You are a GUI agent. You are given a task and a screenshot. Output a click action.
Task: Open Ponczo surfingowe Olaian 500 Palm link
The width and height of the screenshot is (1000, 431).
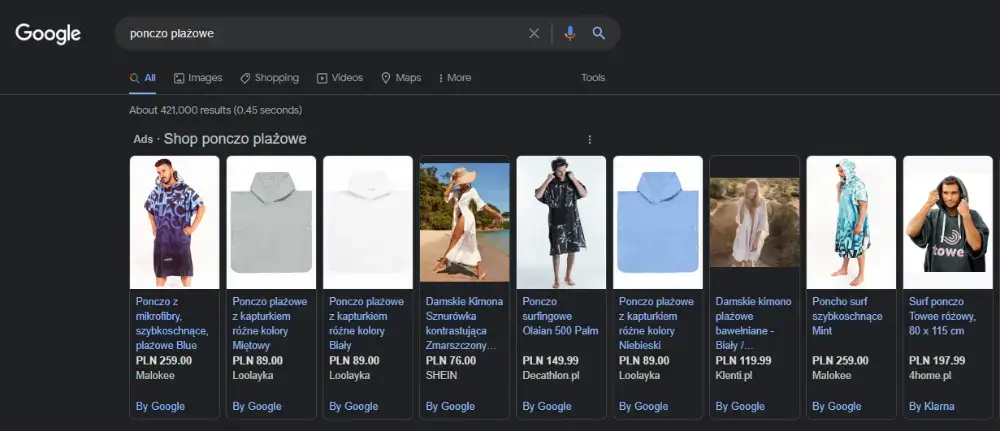561,316
